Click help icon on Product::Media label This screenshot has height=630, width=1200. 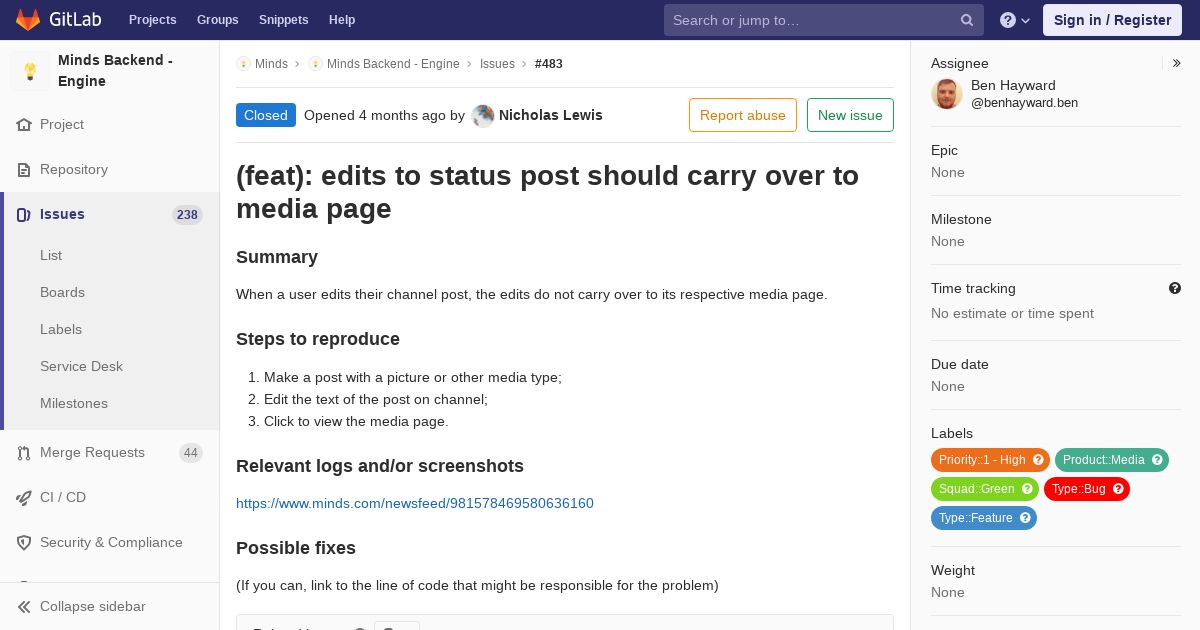coord(1158,460)
